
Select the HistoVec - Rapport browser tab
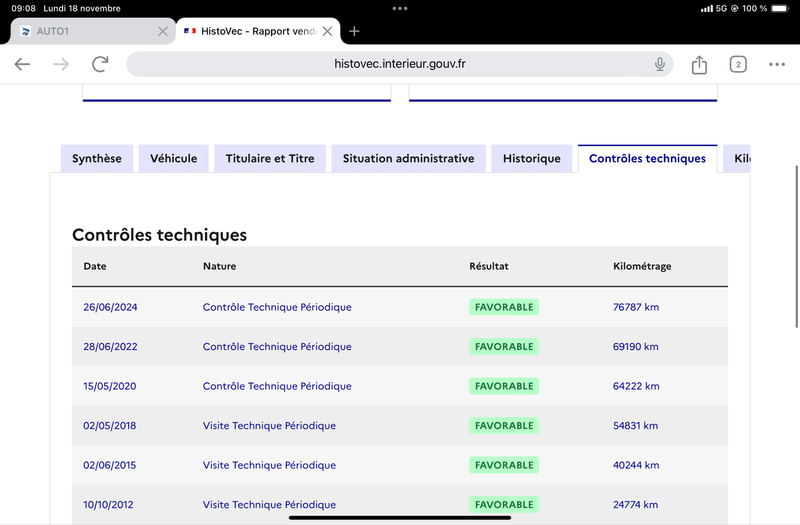pos(258,31)
